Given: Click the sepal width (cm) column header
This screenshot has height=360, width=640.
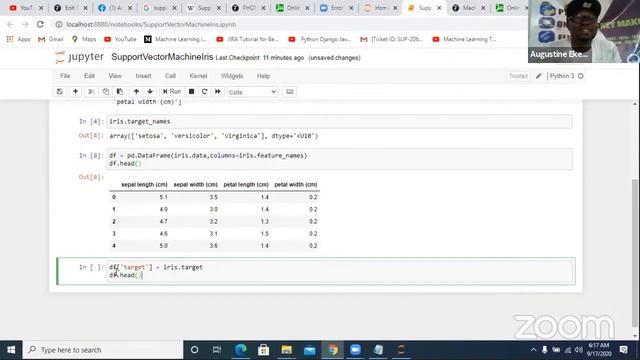Looking at the screenshot, I should pos(196,185).
